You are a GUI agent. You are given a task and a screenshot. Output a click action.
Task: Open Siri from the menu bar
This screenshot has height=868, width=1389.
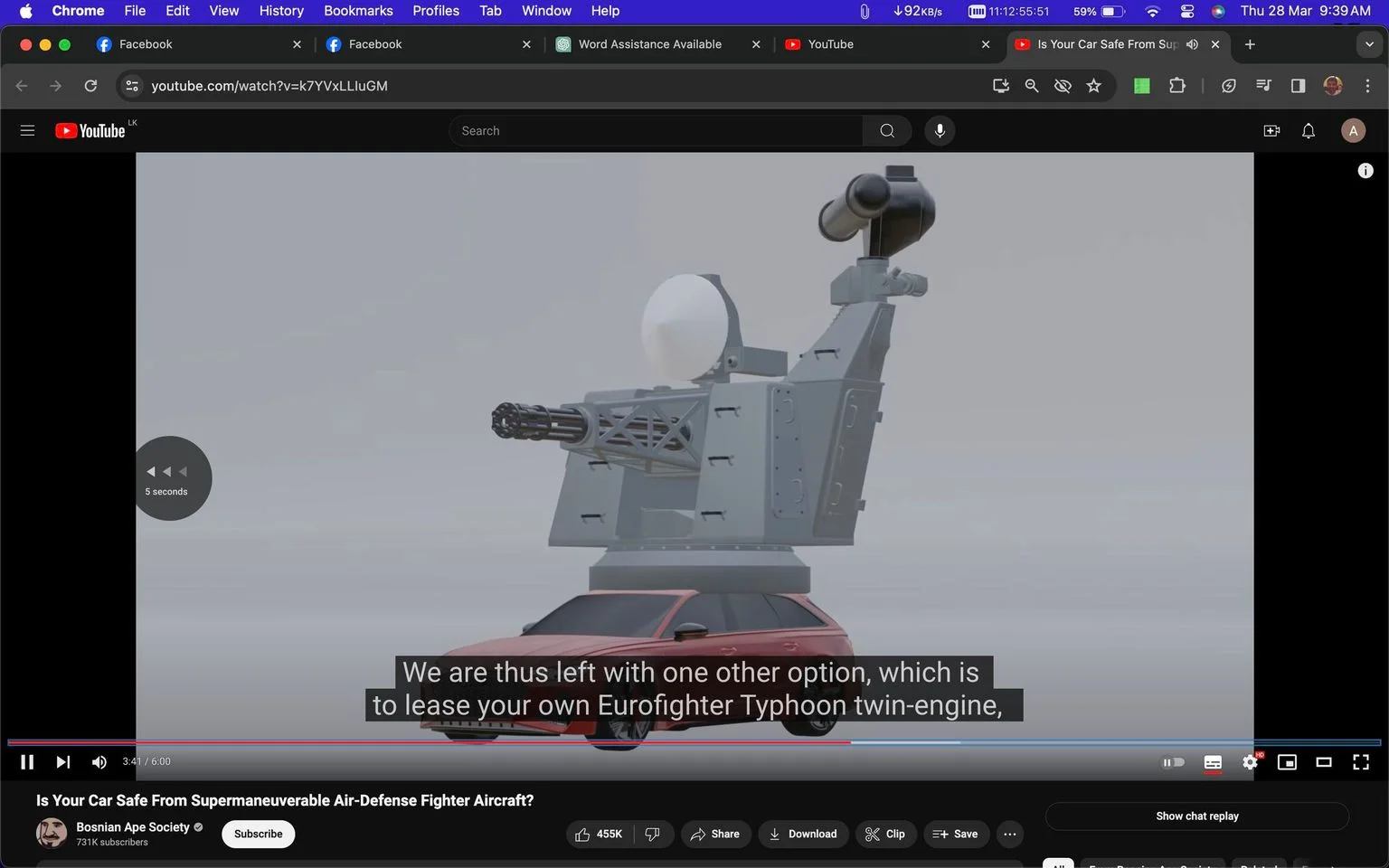1218,11
